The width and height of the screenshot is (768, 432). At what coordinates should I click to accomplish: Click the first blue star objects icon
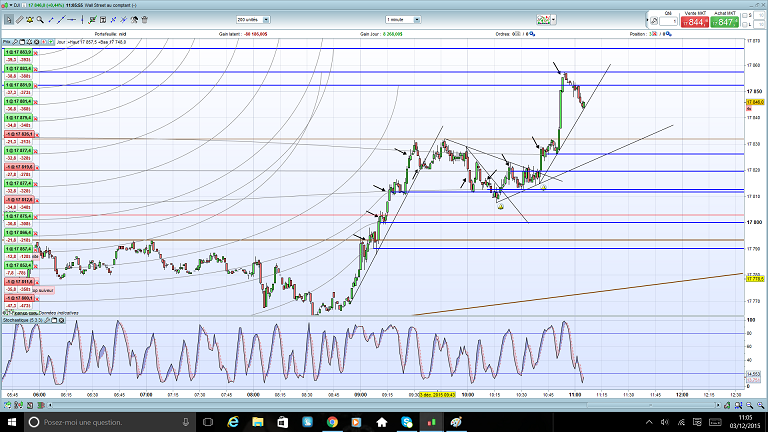113,20
